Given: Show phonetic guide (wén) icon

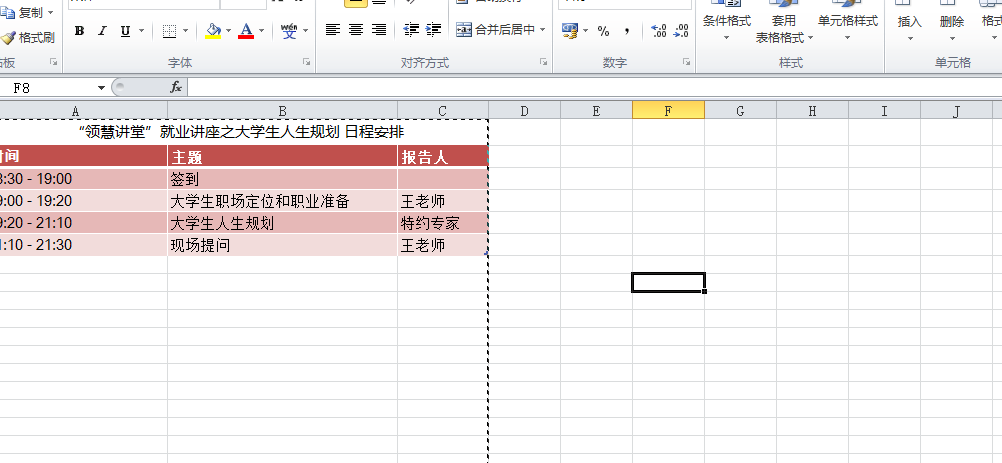Looking at the screenshot, I should click(289, 31).
